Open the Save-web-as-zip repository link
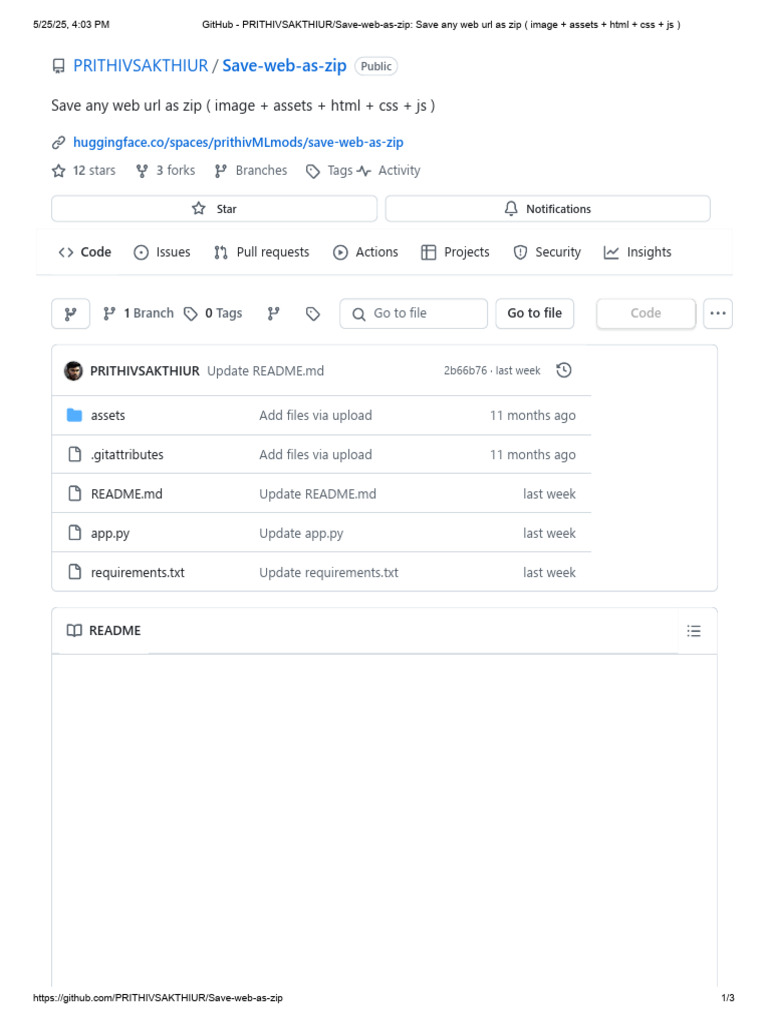 284,66
